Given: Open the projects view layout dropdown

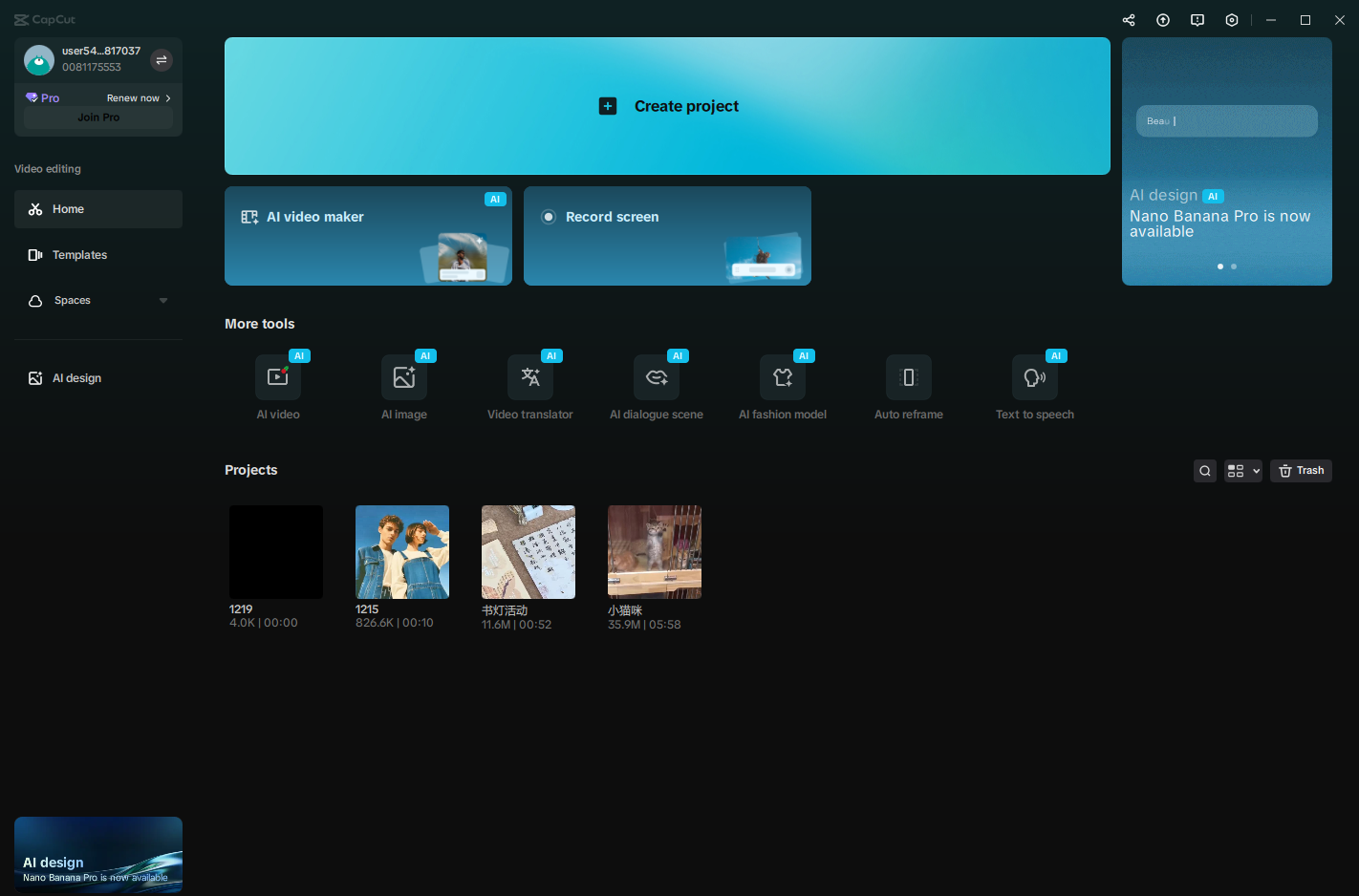Looking at the screenshot, I should (x=1242, y=470).
